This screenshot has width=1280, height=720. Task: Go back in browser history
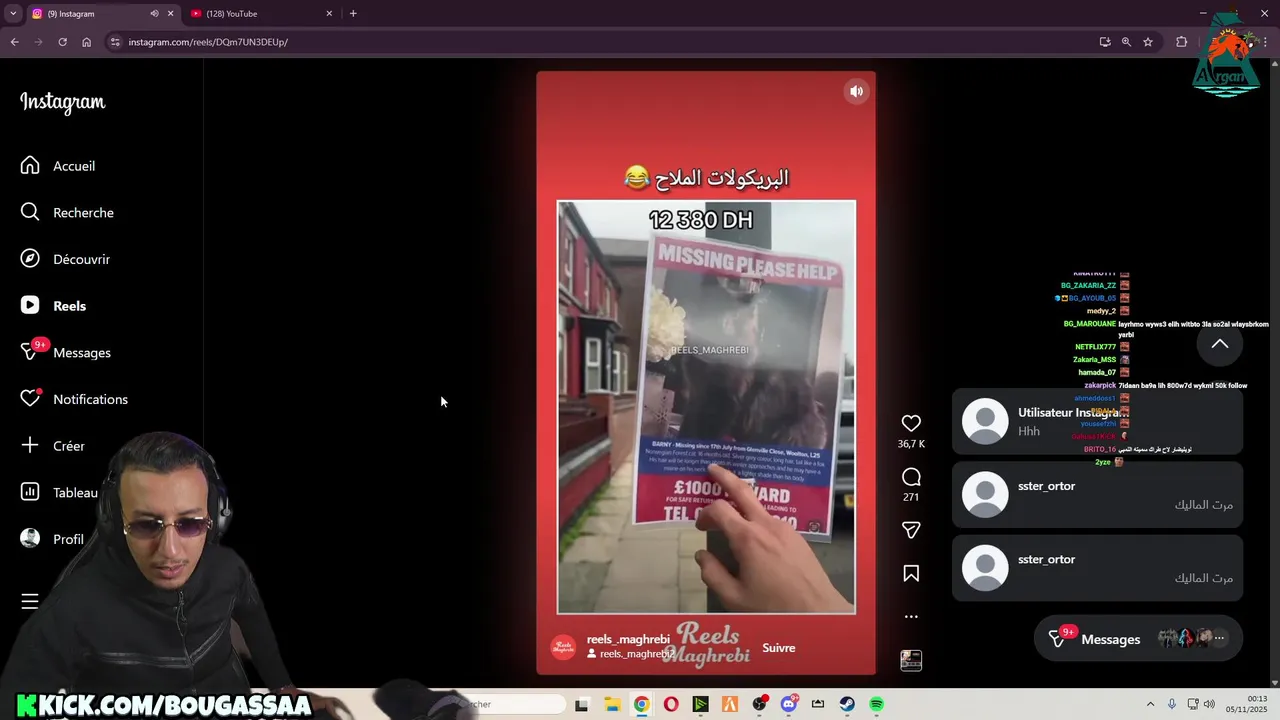click(14, 42)
